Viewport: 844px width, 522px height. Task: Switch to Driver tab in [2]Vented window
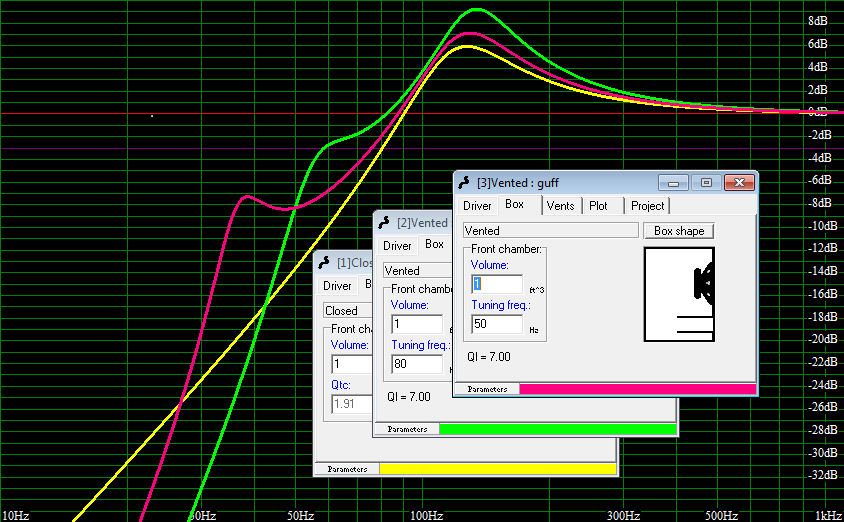click(x=397, y=246)
